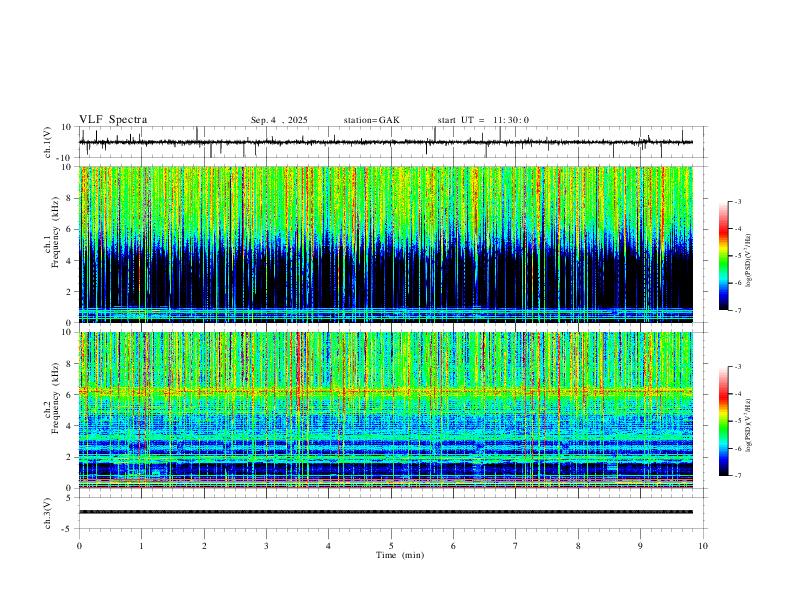This screenshot has height=612, width=792.
Task: Click the '-7' label on ch.2 colorbar
Action: coord(738,475)
